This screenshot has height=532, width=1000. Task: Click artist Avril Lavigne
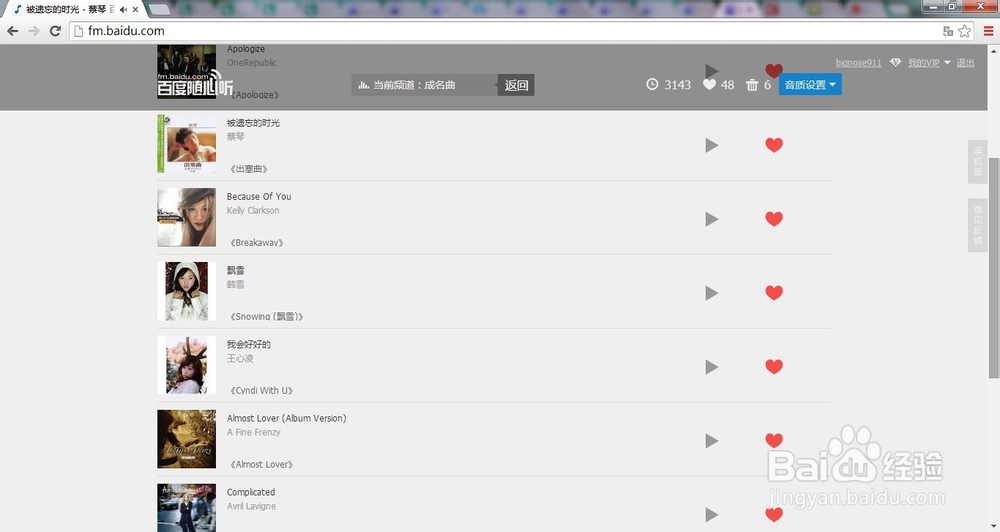[251, 506]
